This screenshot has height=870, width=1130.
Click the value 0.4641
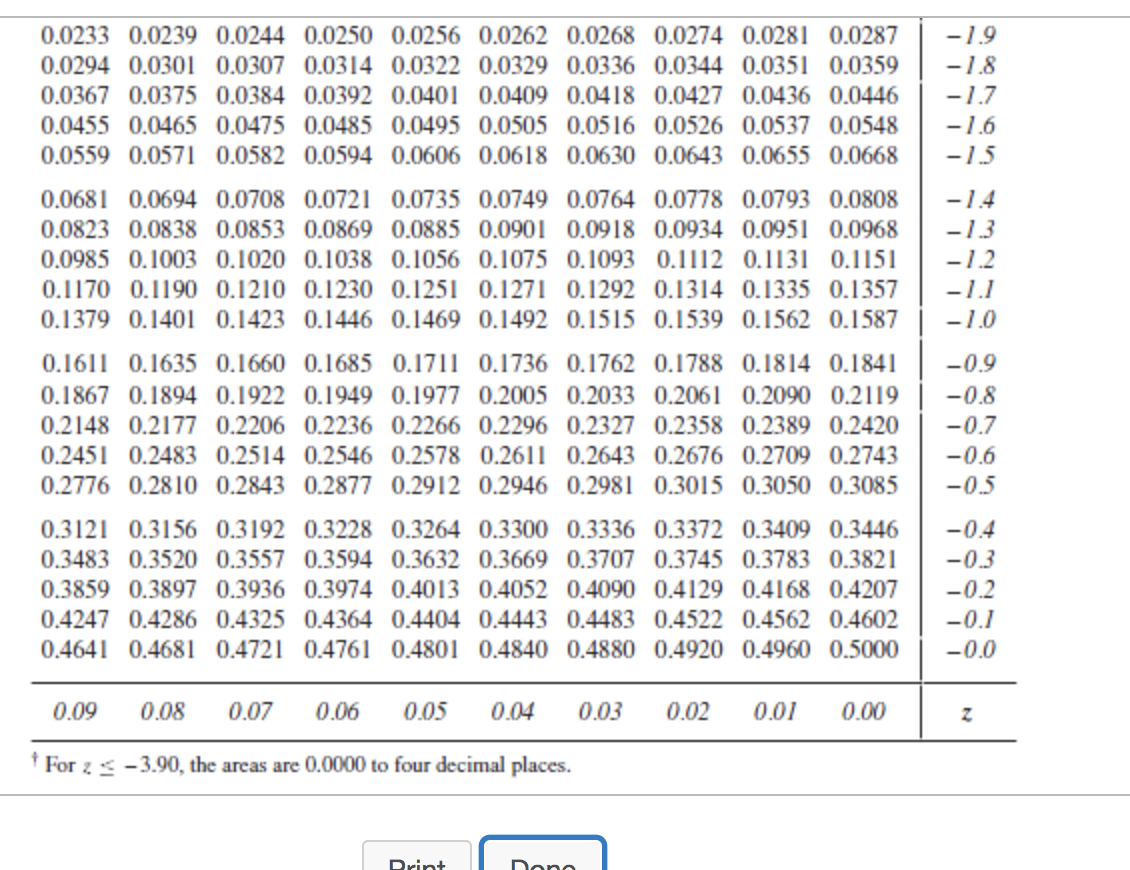coord(73,648)
